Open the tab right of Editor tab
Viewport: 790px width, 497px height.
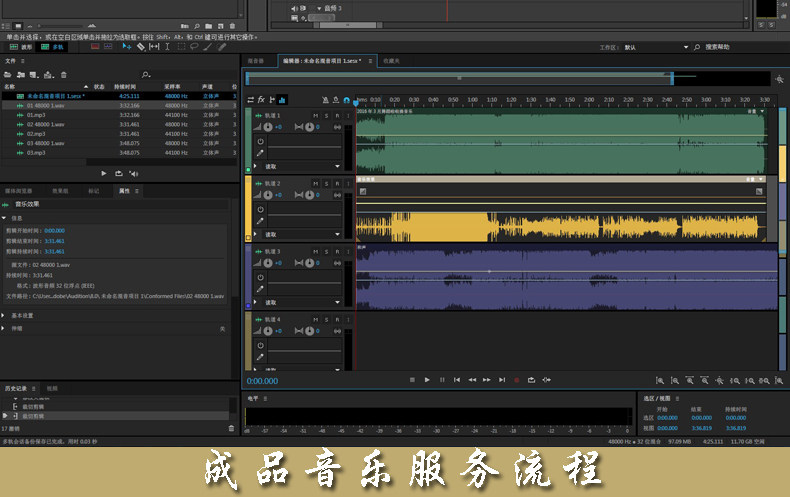click(391, 61)
